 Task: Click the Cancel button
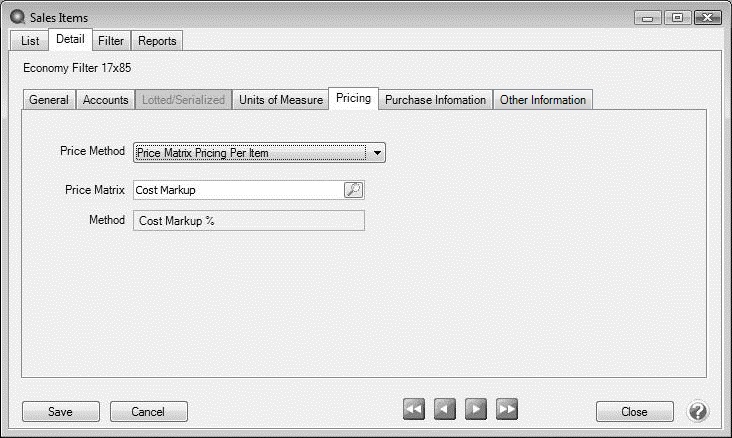click(148, 411)
